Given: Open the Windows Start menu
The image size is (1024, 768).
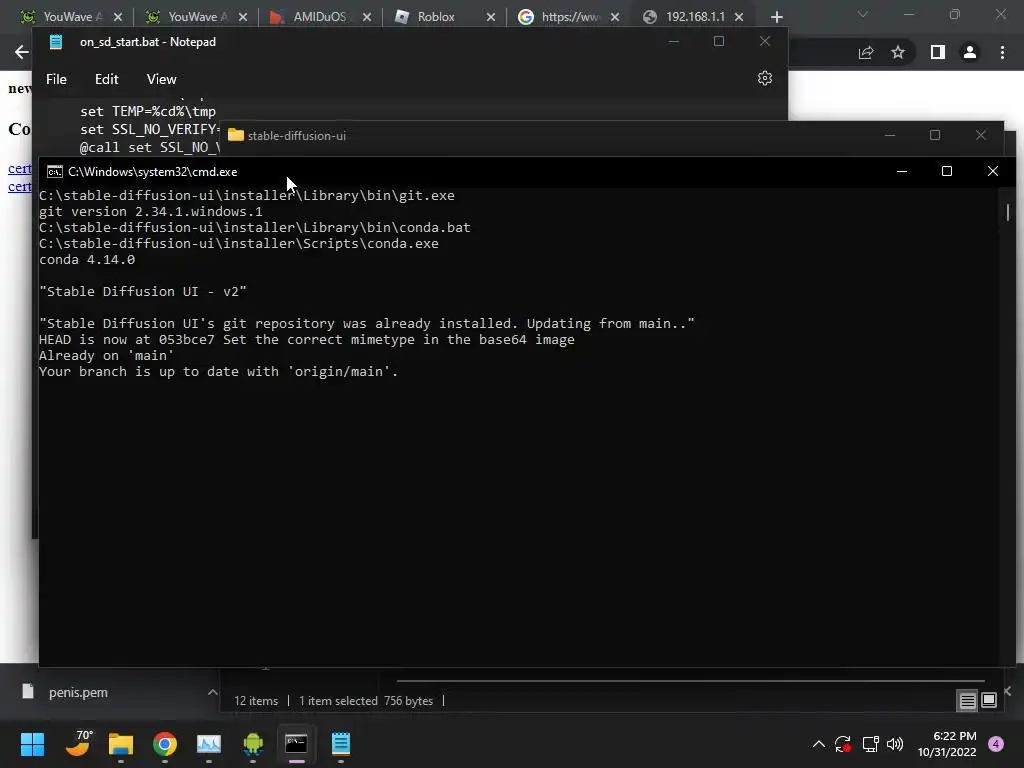Looking at the screenshot, I should (x=32, y=744).
